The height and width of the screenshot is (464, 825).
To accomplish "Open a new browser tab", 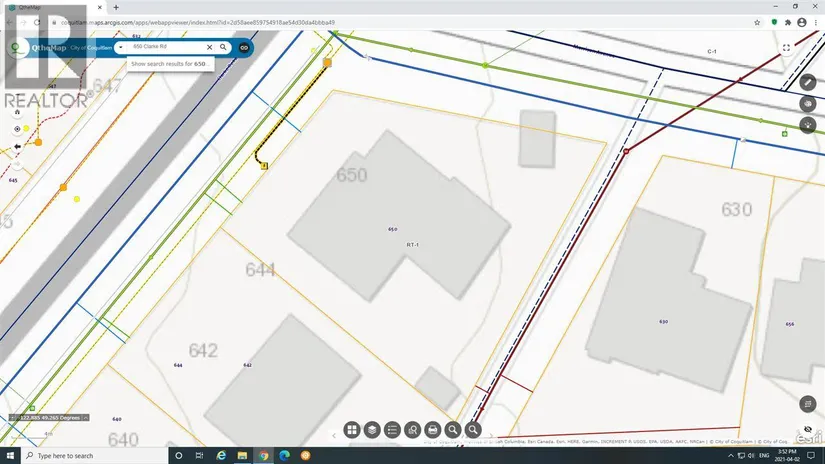I will pyautogui.click(x=116, y=7).
